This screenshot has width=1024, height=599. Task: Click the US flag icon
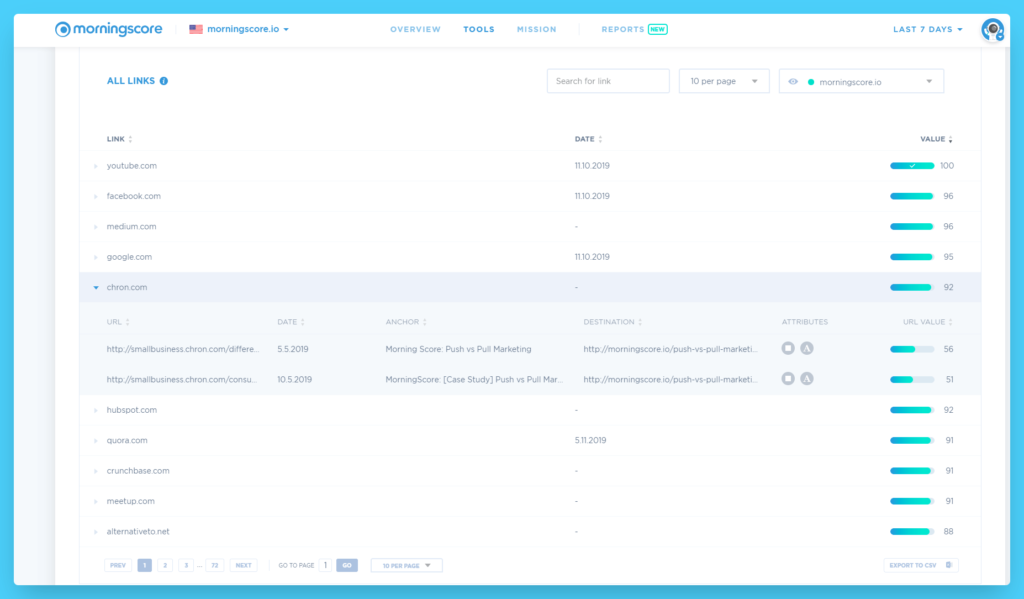click(196, 29)
